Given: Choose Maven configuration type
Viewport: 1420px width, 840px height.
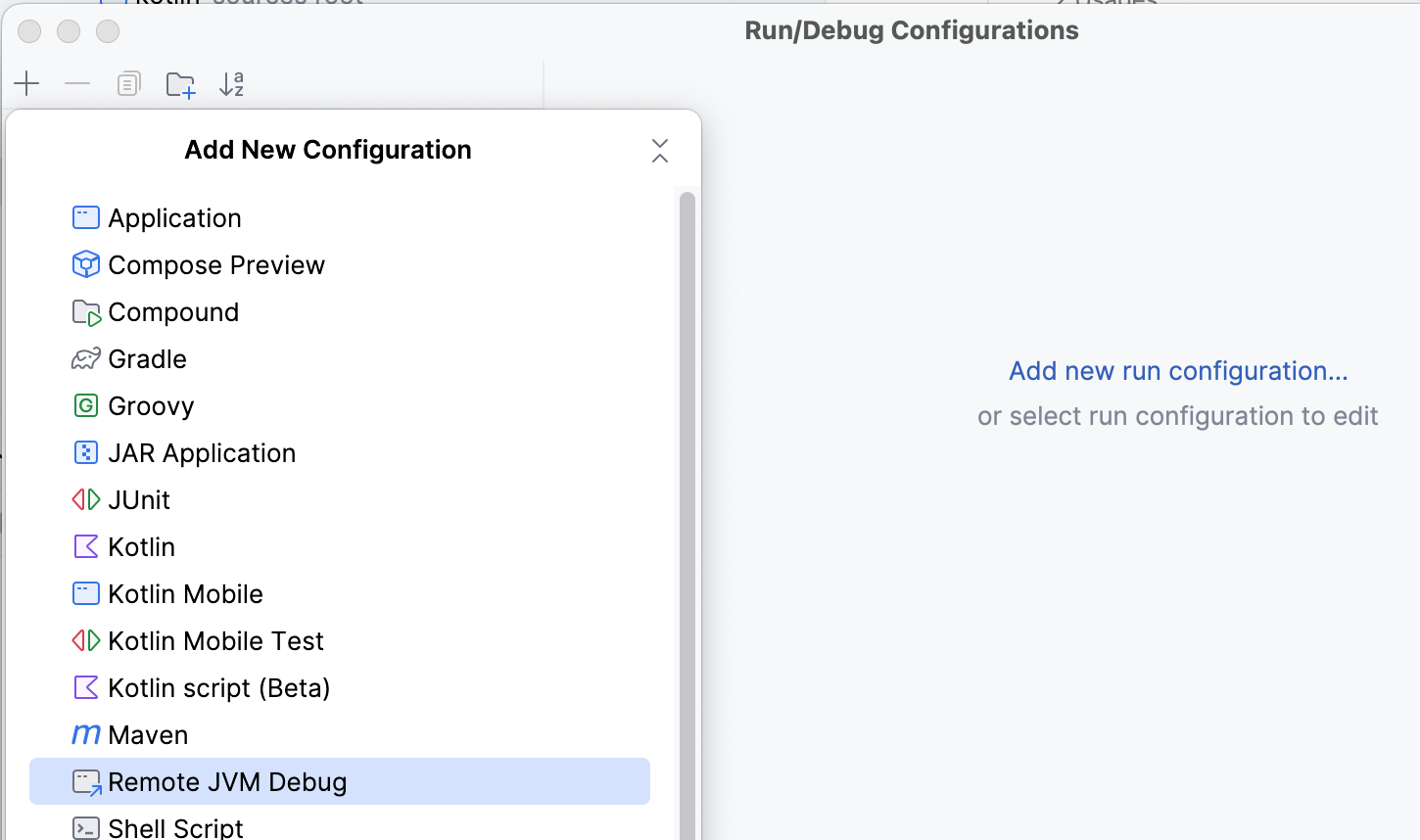Looking at the screenshot, I should coord(340,734).
